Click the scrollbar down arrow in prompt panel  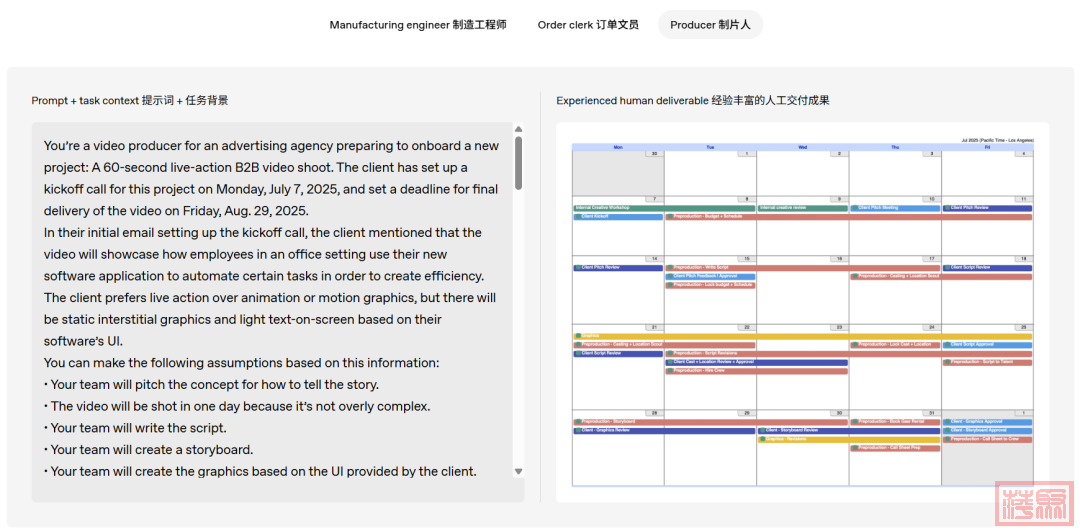click(518, 471)
